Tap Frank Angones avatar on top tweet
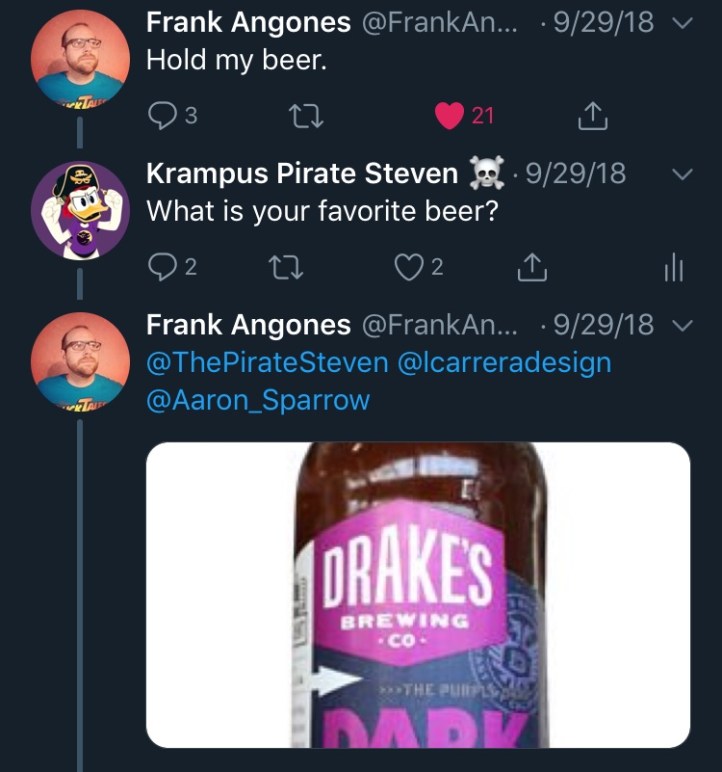This screenshot has height=772, width=722. pos(78,60)
